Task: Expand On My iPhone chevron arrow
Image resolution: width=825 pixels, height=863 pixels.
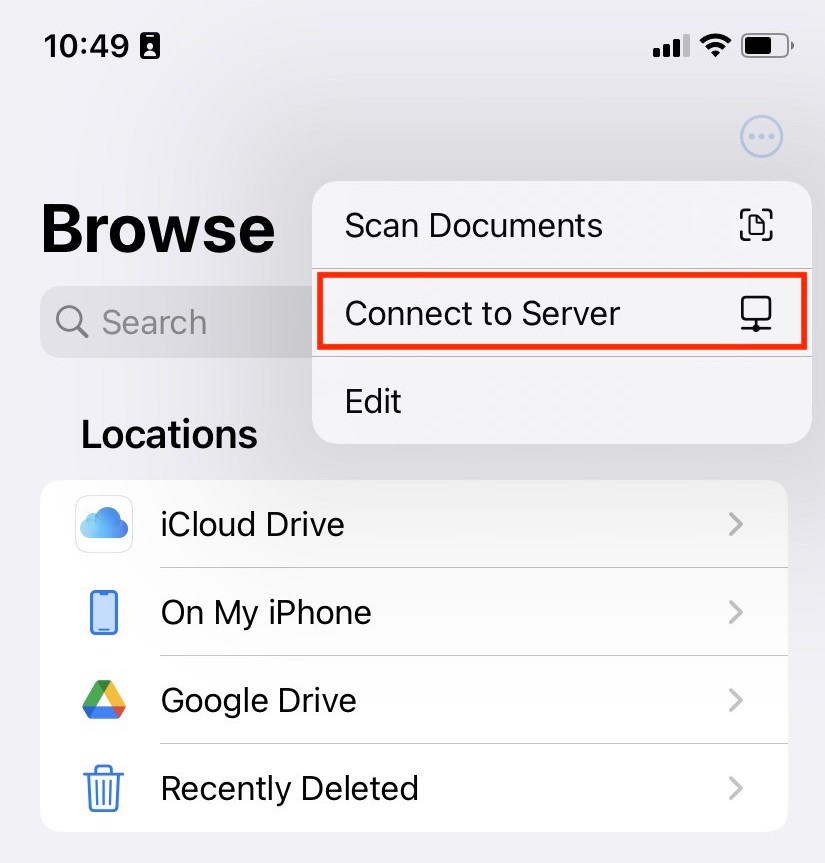Action: click(736, 612)
